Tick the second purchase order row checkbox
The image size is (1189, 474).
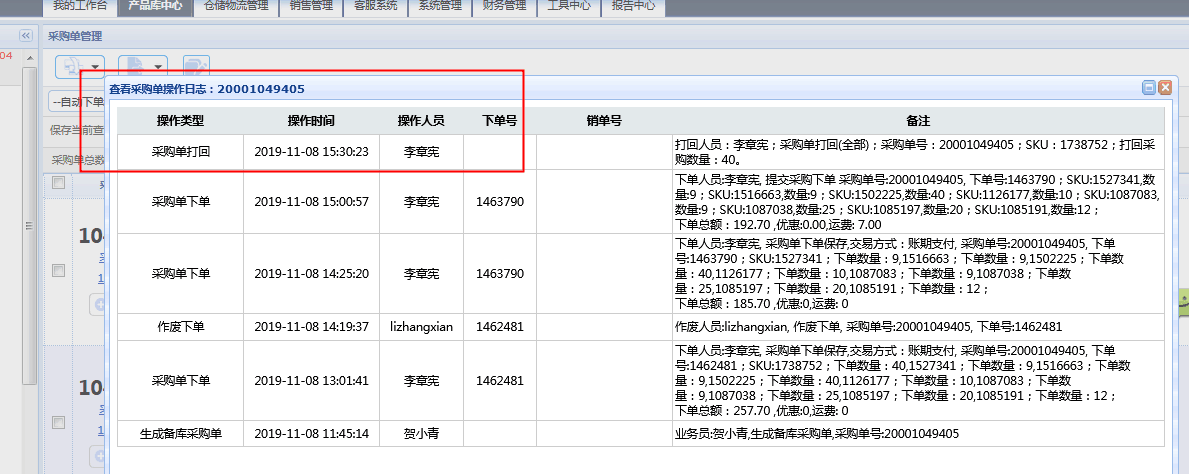click(58, 422)
